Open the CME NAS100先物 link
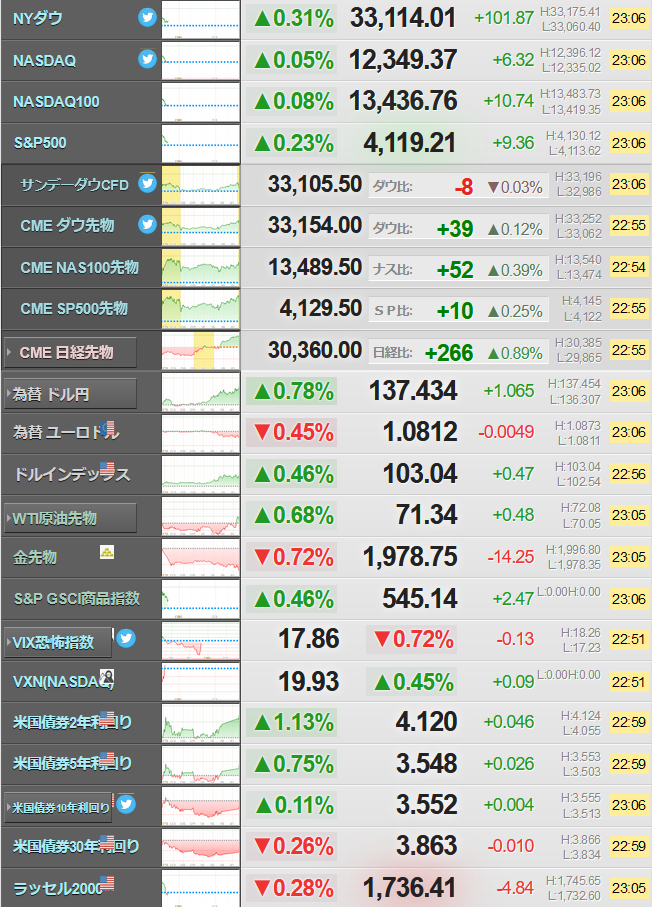Viewport: 652px width, 907px height. 79,267
